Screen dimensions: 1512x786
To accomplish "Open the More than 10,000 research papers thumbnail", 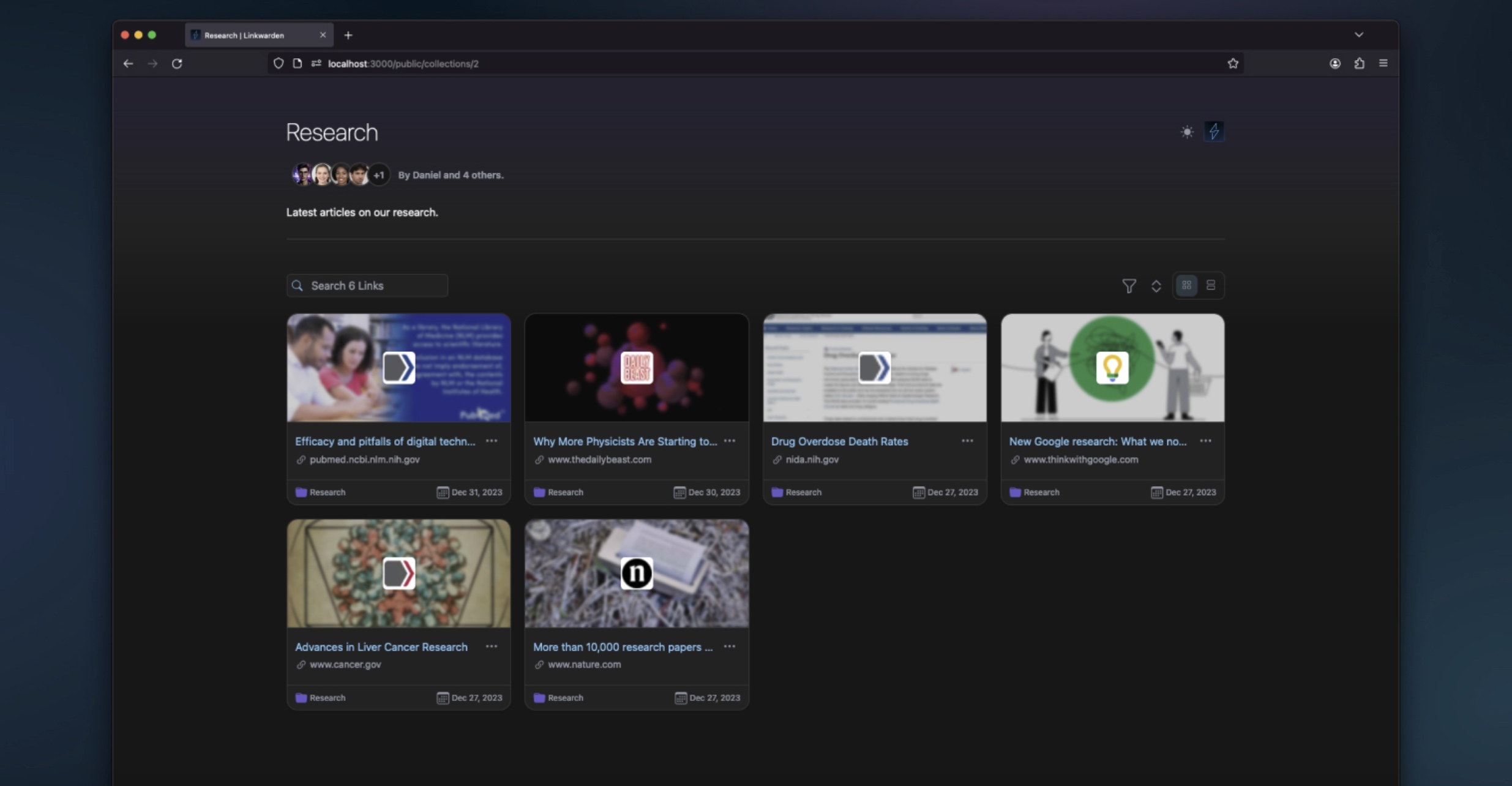I will click(637, 573).
